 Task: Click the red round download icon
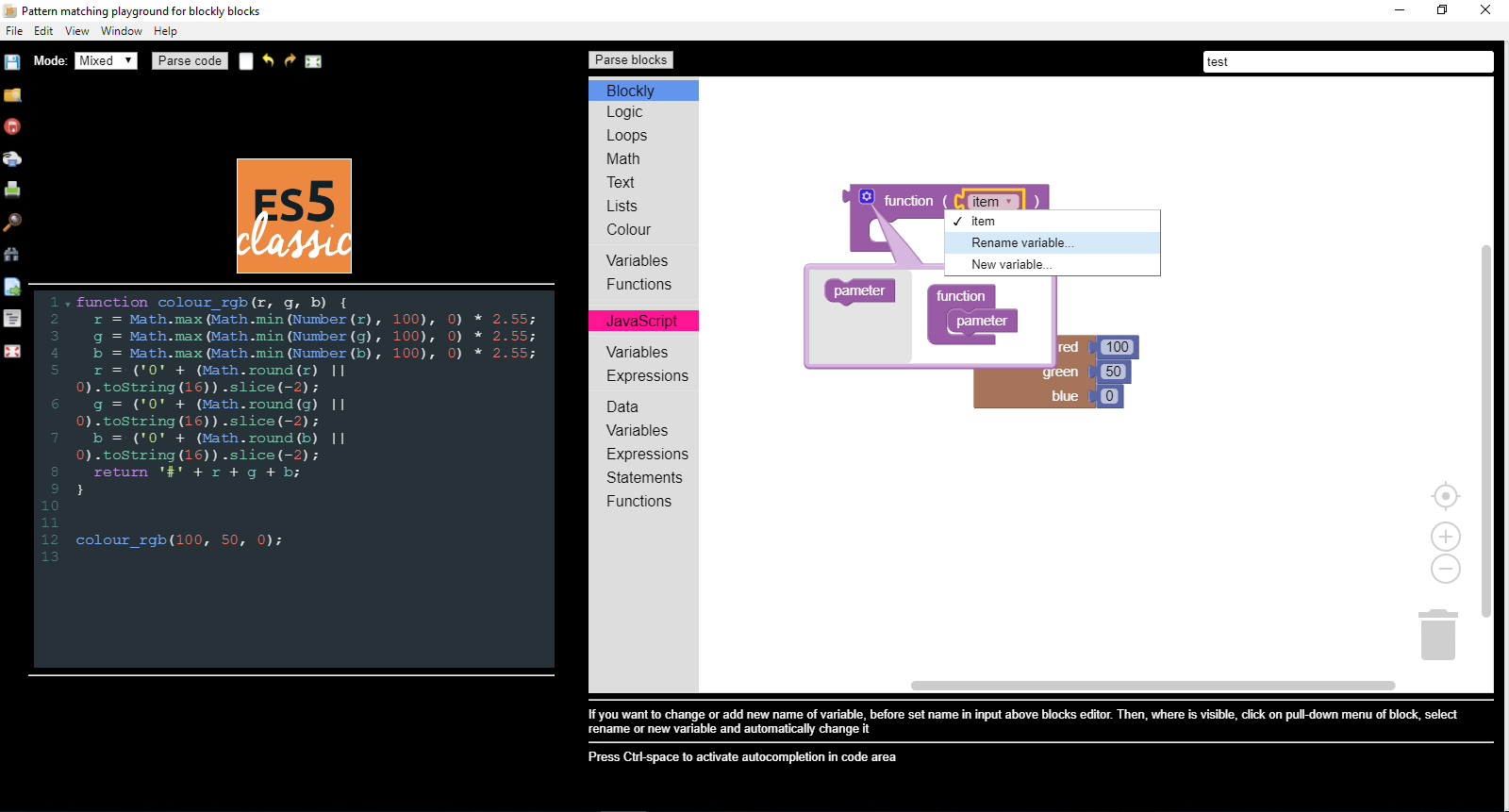click(x=12, y=126)
